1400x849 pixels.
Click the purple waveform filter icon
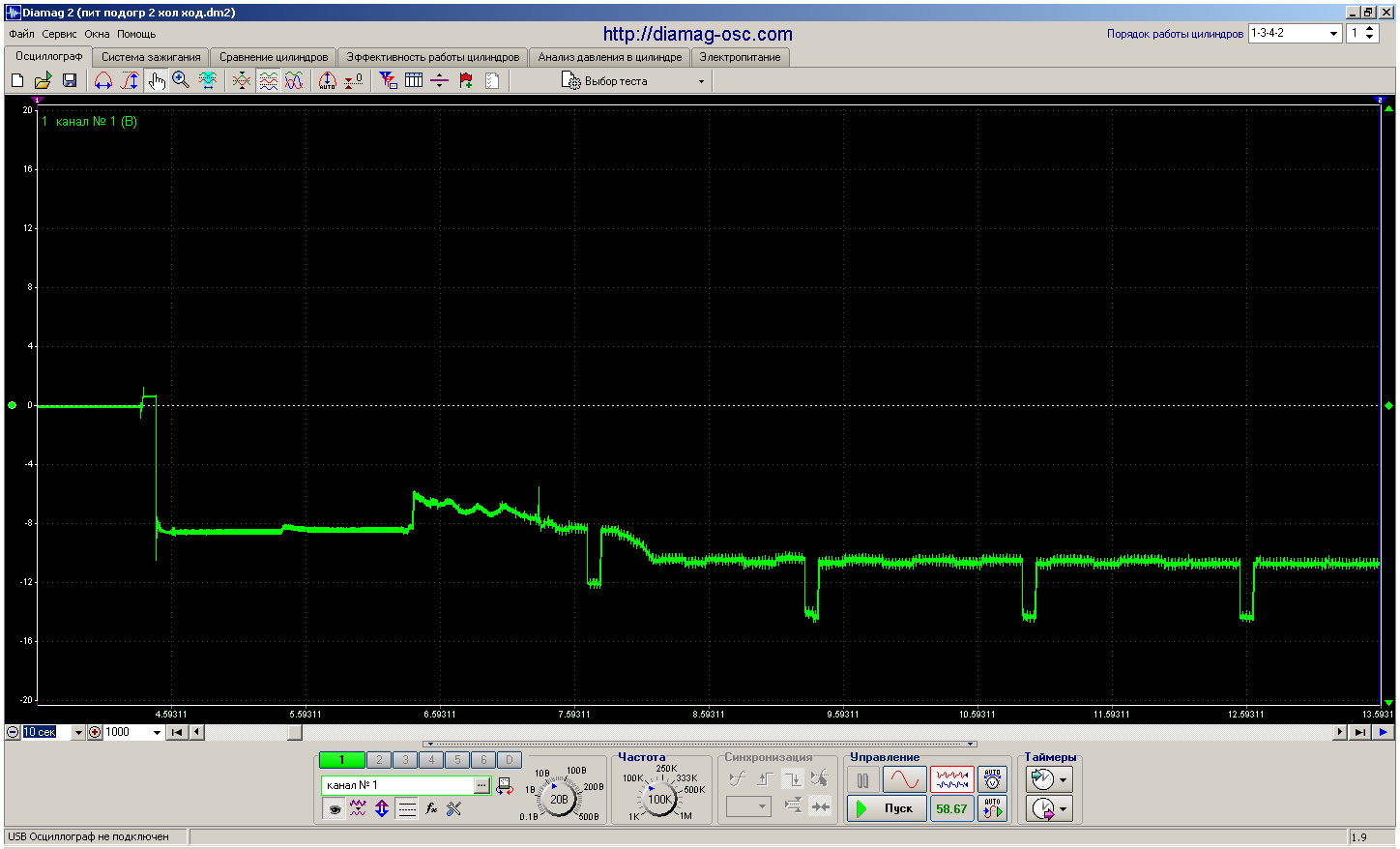358,809
